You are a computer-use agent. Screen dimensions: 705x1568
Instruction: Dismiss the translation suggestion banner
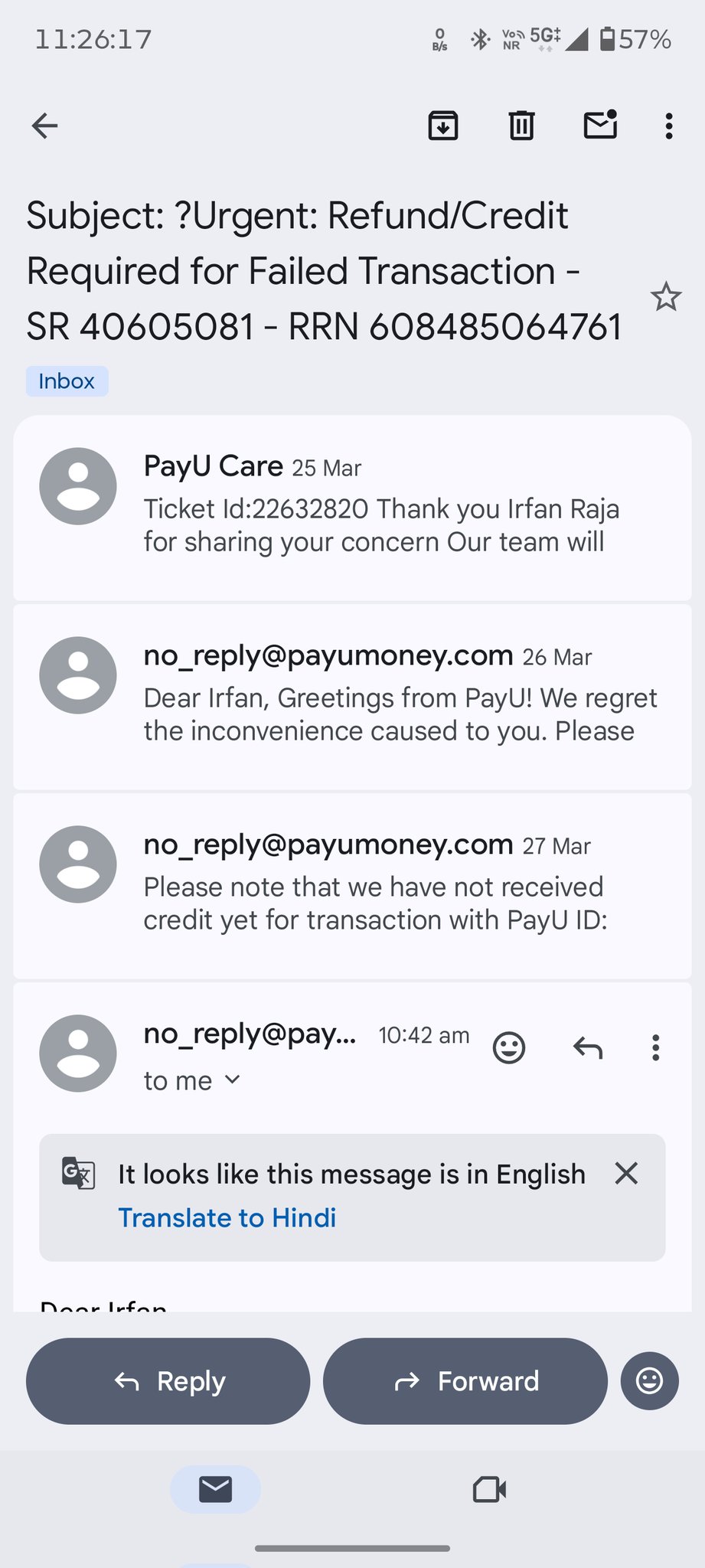(626, 1173)
